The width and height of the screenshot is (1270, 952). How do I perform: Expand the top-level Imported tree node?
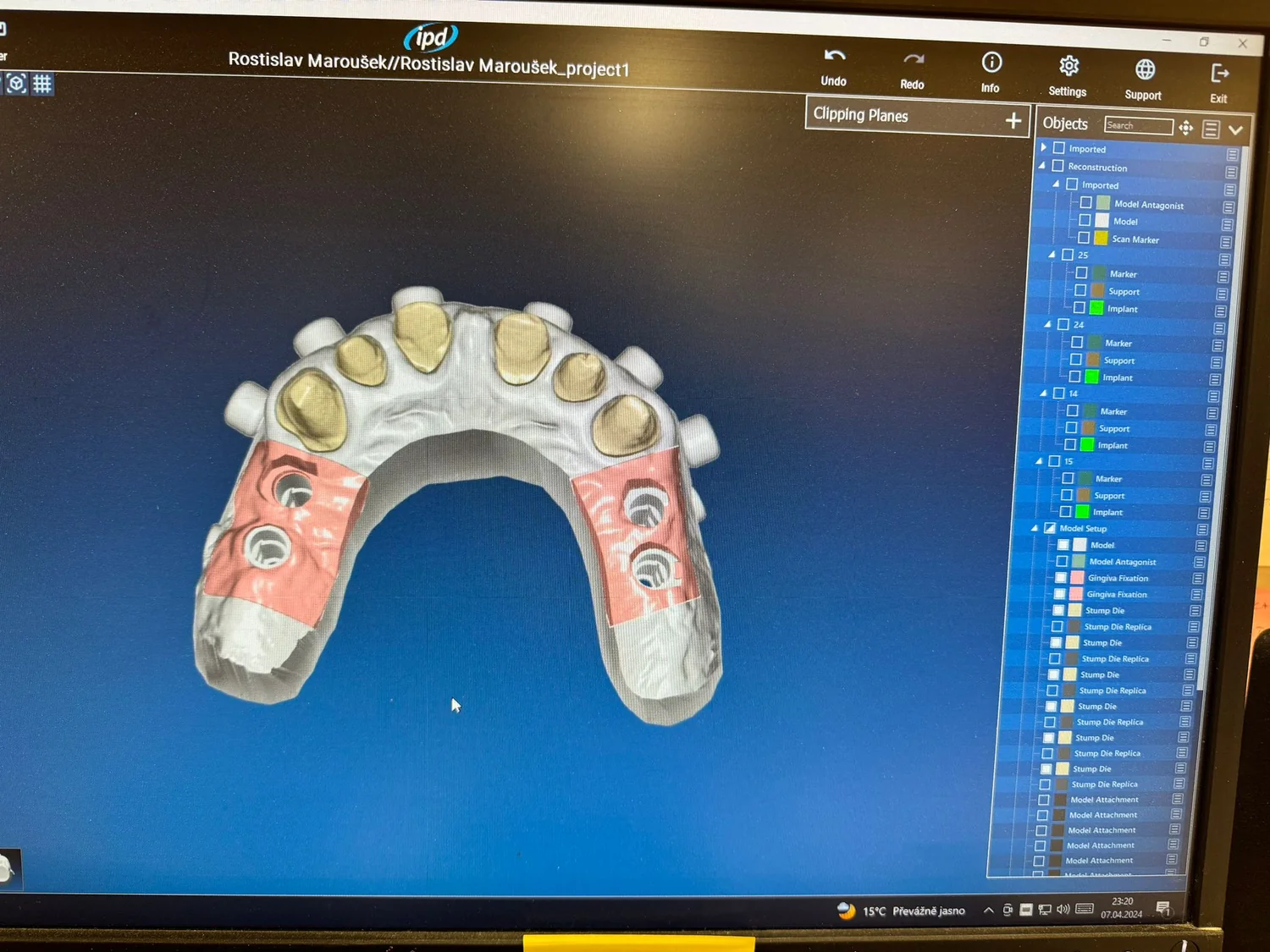(1044, 147)
